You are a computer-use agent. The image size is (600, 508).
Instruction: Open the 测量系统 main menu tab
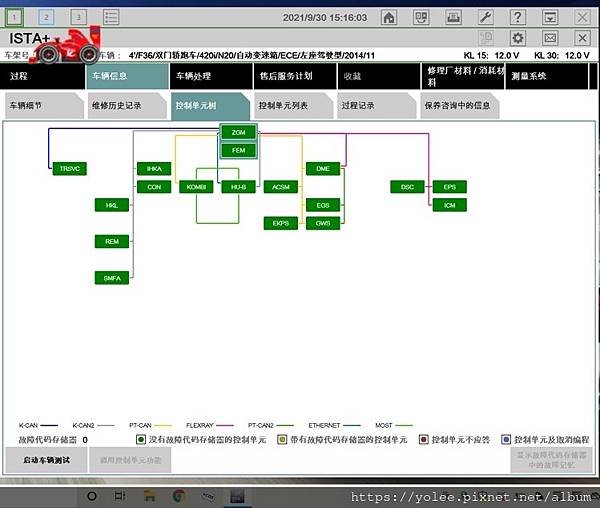click(x=547, y=76)
